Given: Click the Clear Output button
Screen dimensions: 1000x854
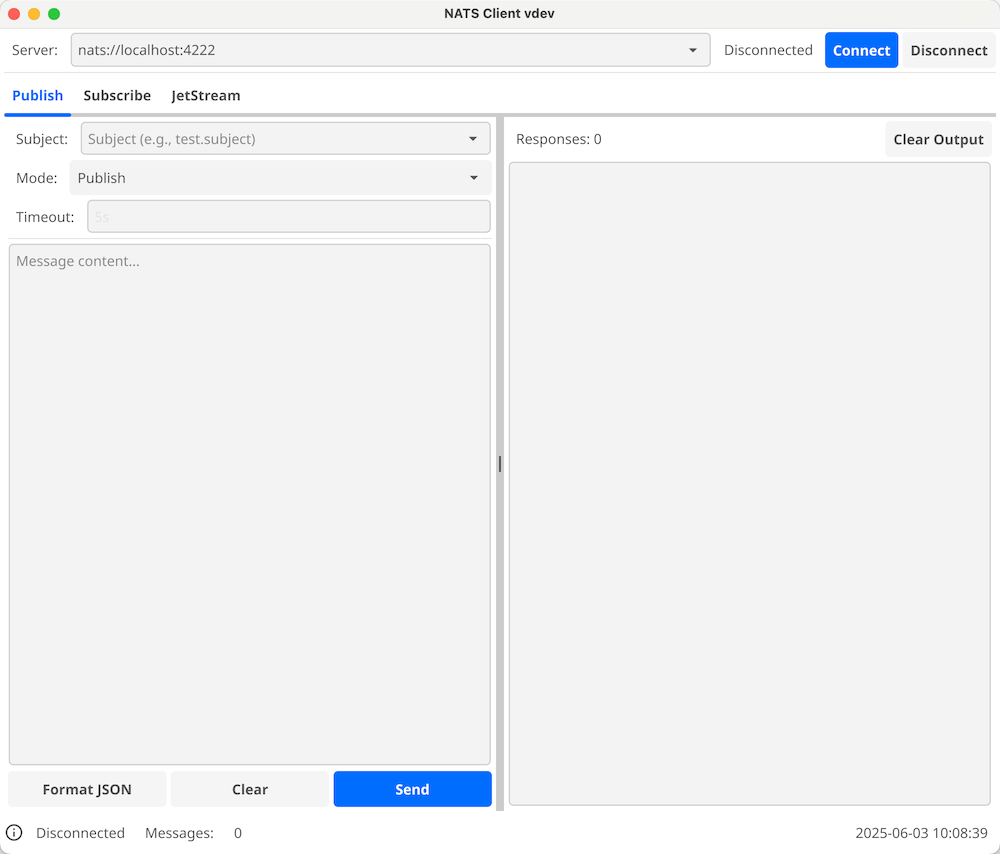Looking at the screenshot, I should pyautogui.click(x=938, y=139).
